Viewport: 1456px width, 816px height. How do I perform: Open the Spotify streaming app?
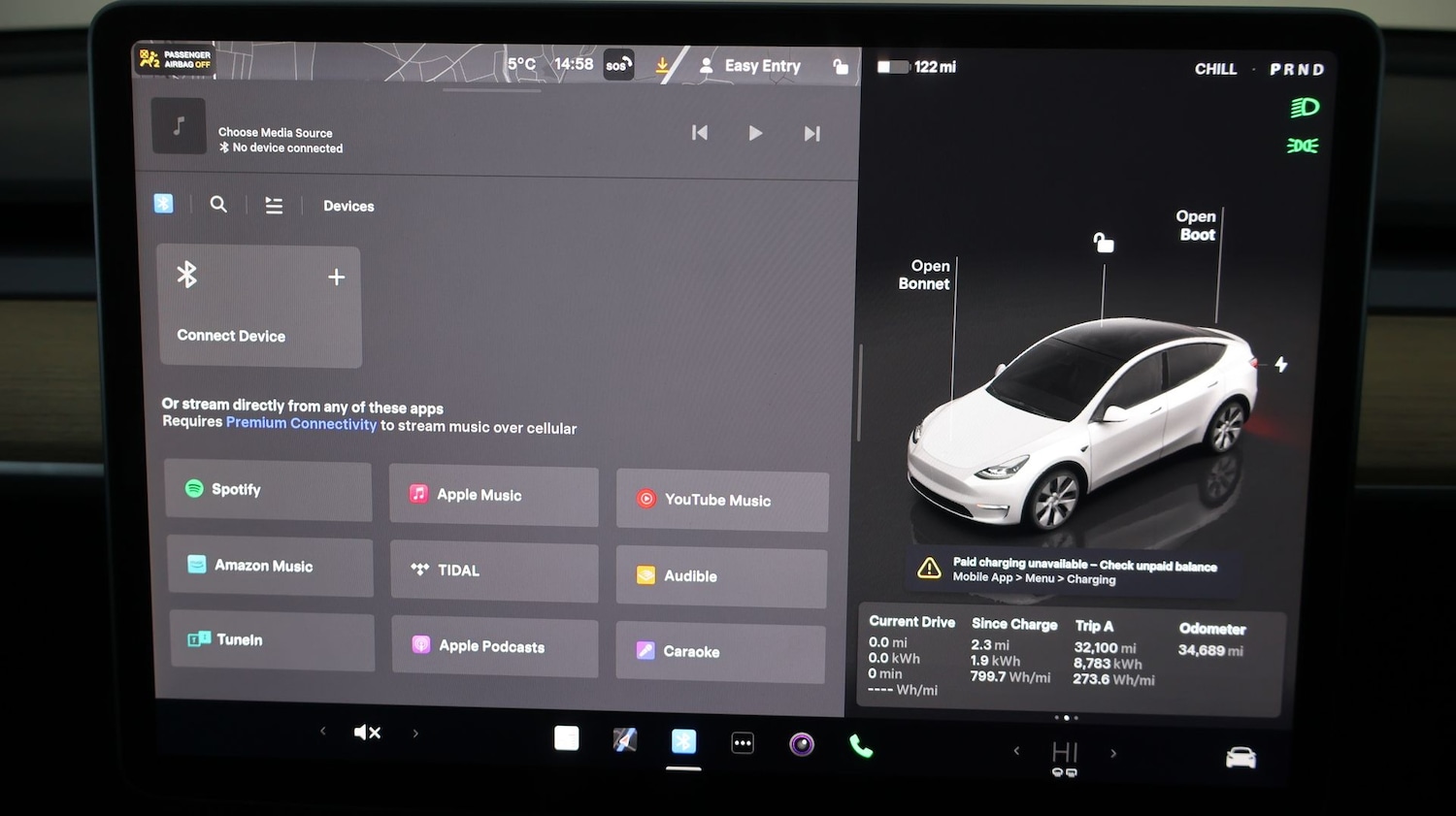268,490
